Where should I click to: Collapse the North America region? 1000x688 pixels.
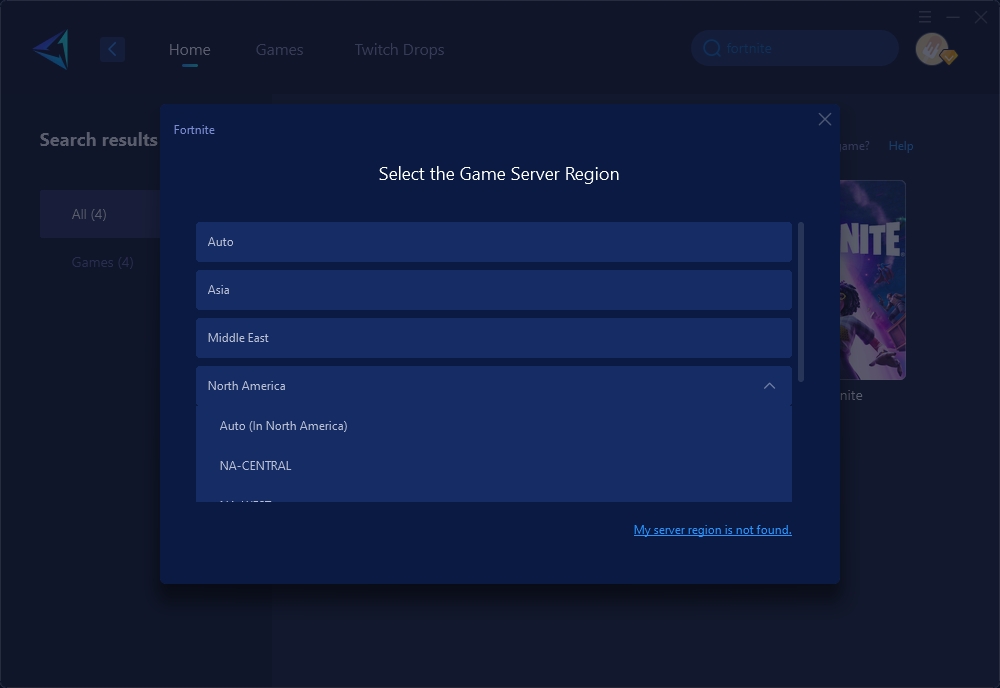click(769, 386)
